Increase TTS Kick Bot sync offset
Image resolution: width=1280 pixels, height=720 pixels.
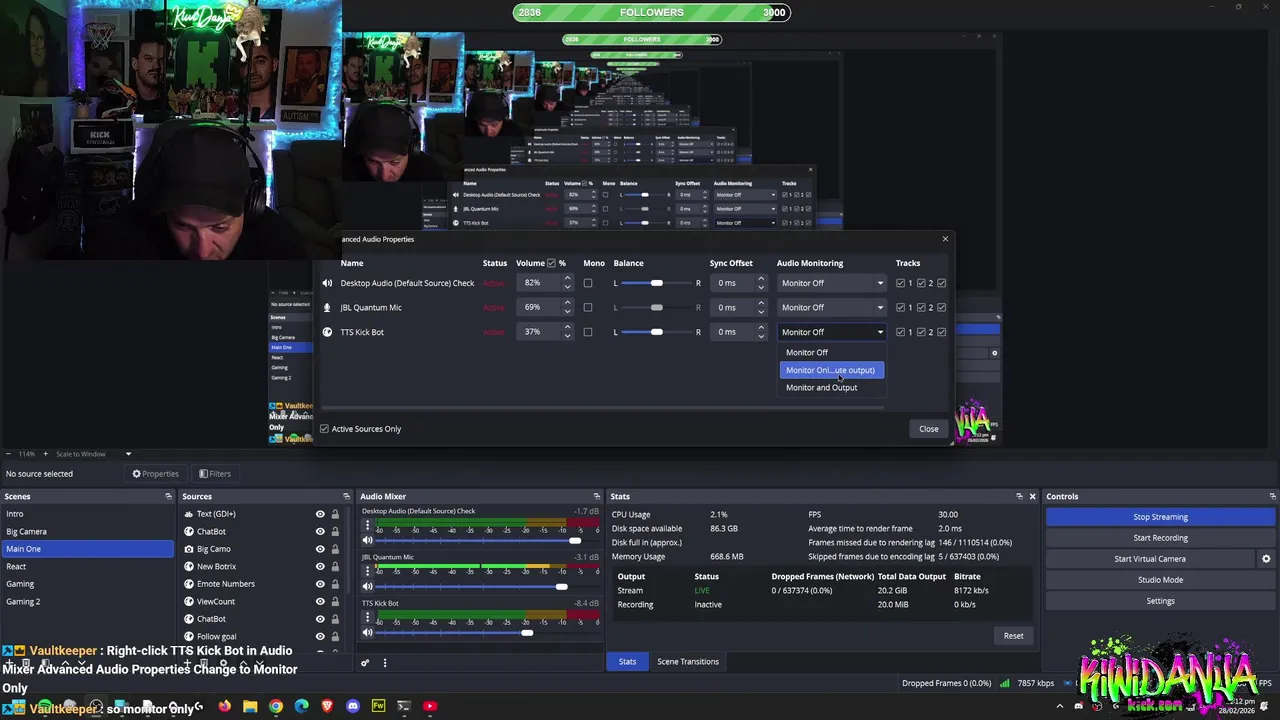pos(761,328)
